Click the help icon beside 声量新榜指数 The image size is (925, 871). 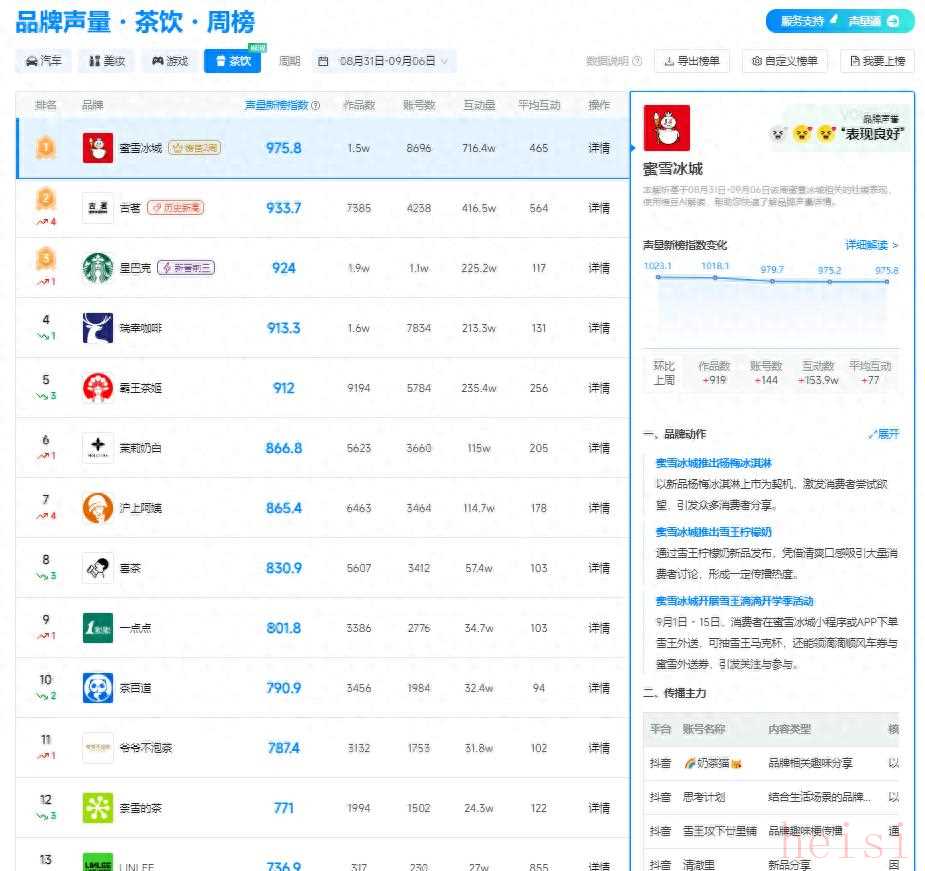tap(316, 105)
